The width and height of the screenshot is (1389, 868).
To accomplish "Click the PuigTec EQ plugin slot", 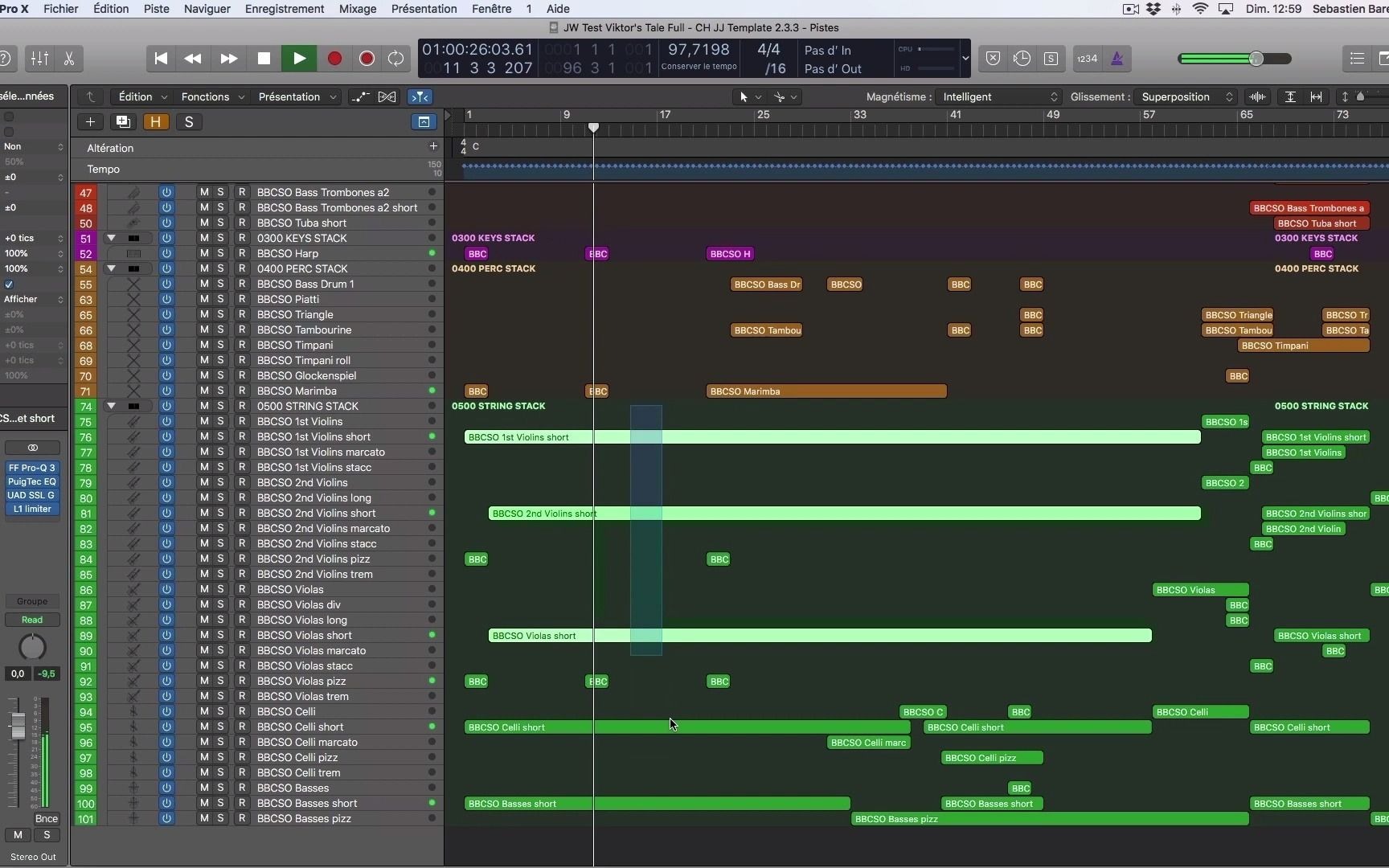I will 32,481.
